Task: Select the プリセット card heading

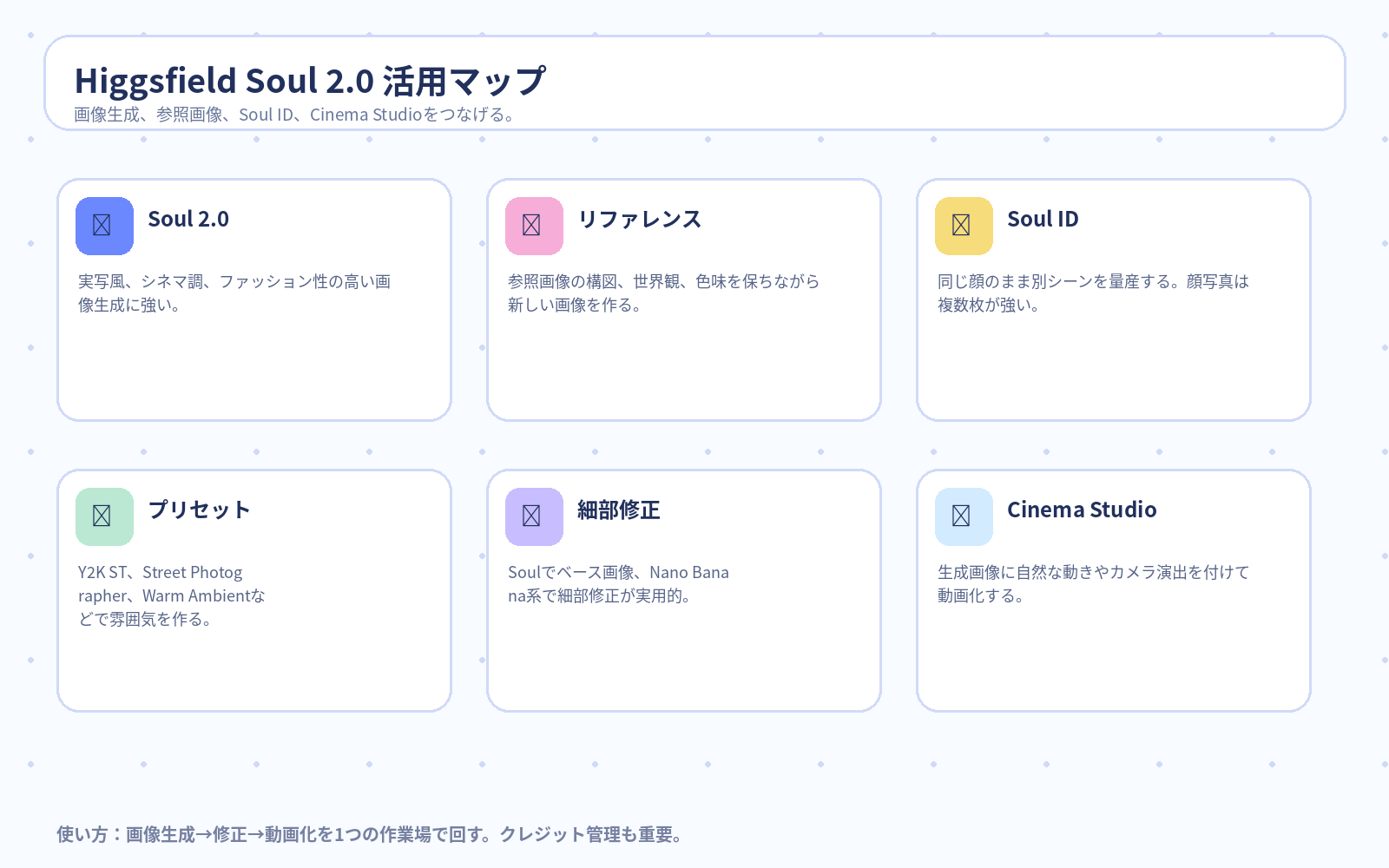Action: [199, 510]
